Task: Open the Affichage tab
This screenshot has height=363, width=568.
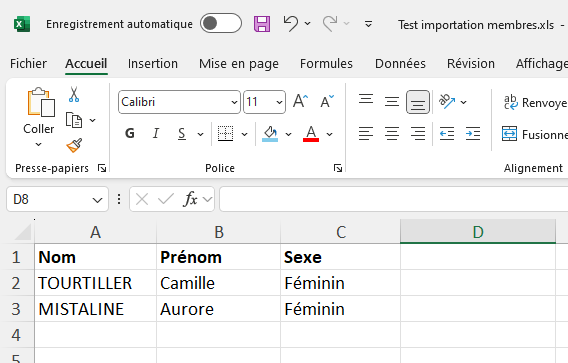Action: tap(542, 64)
